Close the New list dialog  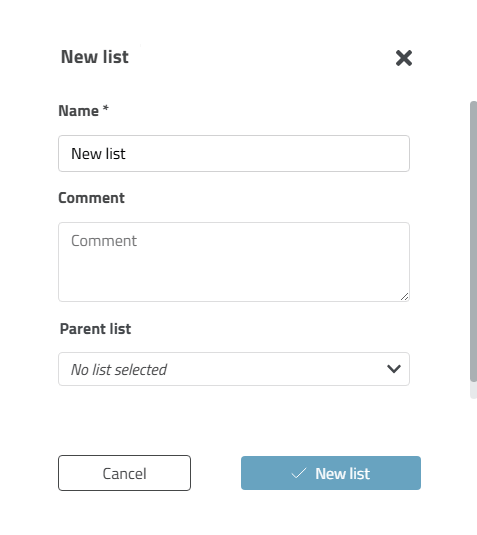click(404, 58)
